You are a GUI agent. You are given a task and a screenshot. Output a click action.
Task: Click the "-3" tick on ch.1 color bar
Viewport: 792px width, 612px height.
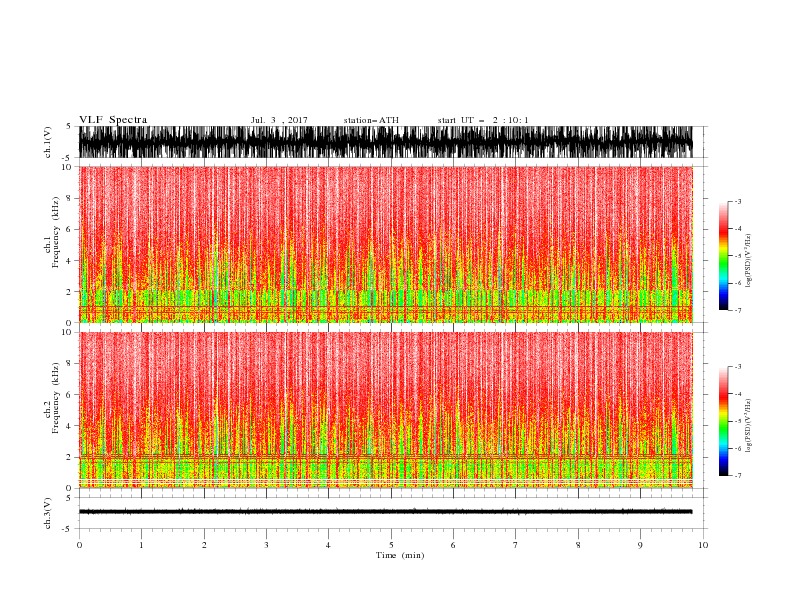738,201
